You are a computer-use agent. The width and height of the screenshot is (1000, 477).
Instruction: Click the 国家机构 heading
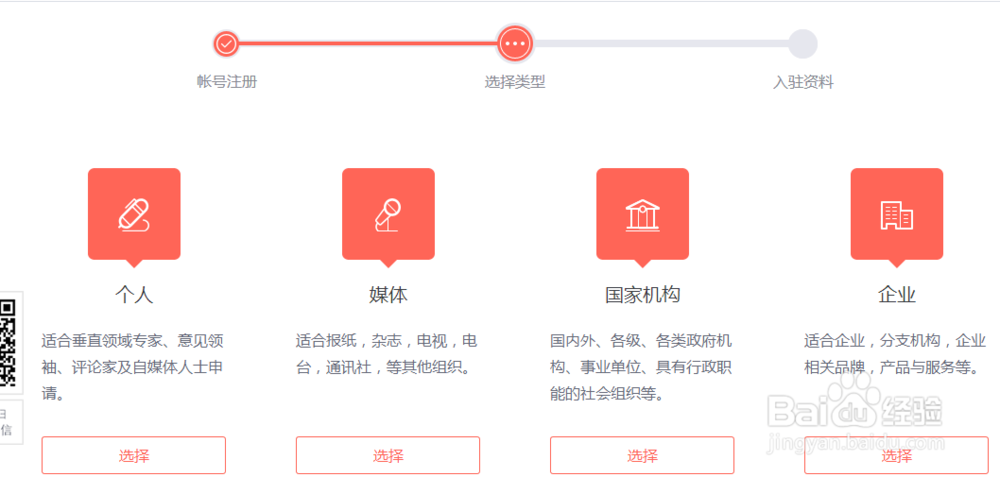[642, 295]
